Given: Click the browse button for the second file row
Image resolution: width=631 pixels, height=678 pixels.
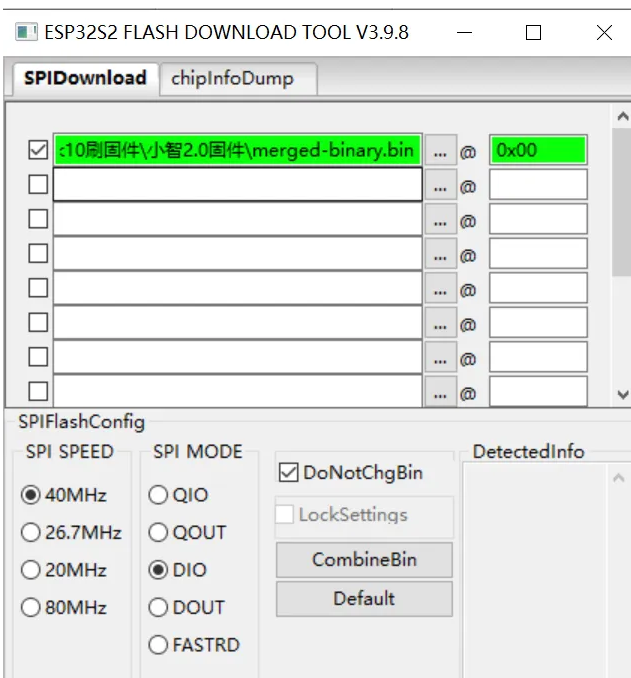Looking at the screenshot, I should [x=440, y=185].
